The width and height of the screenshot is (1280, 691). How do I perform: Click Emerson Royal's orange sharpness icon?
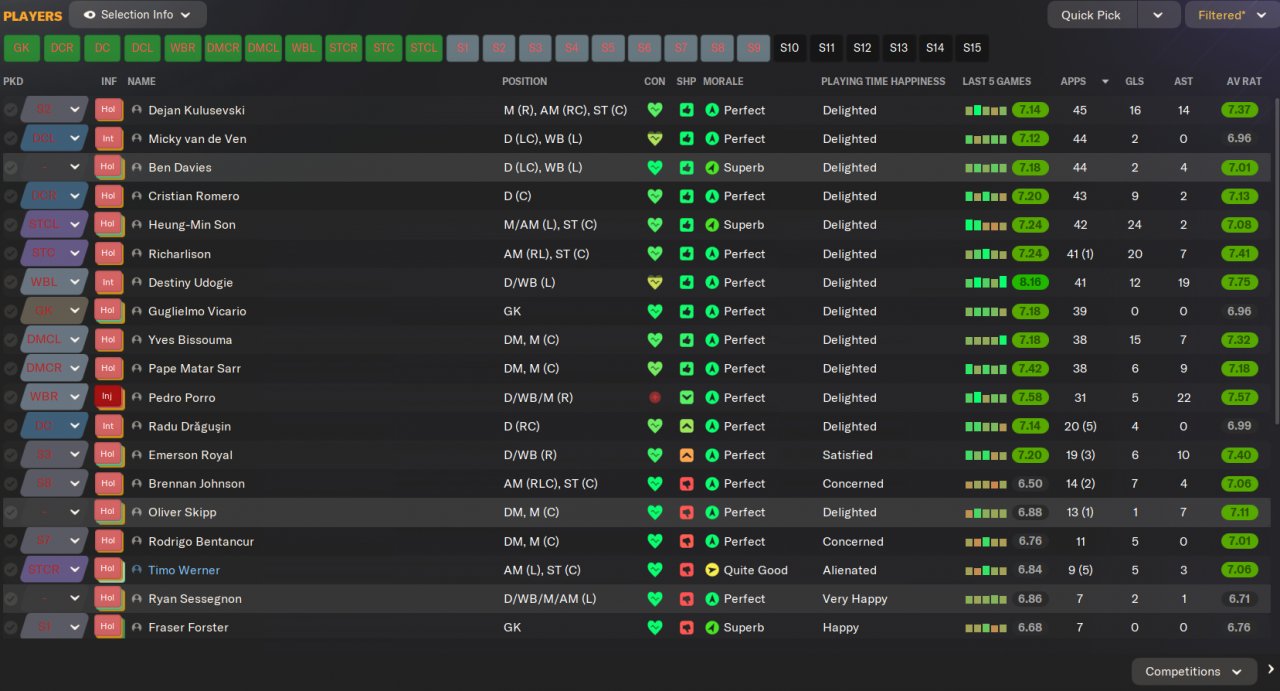[x=686, y=455]
